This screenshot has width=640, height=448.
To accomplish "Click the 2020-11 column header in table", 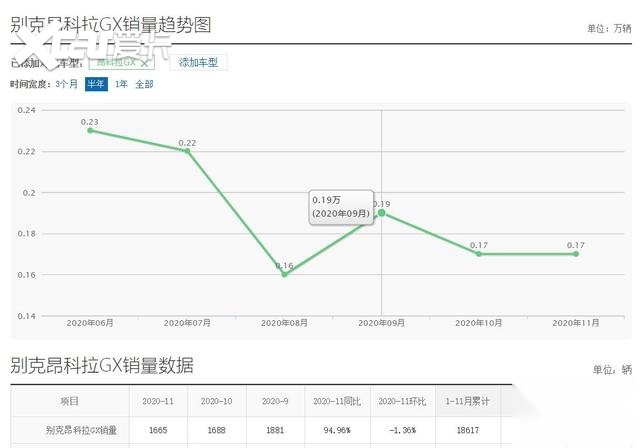I will [x=158, y=401].
